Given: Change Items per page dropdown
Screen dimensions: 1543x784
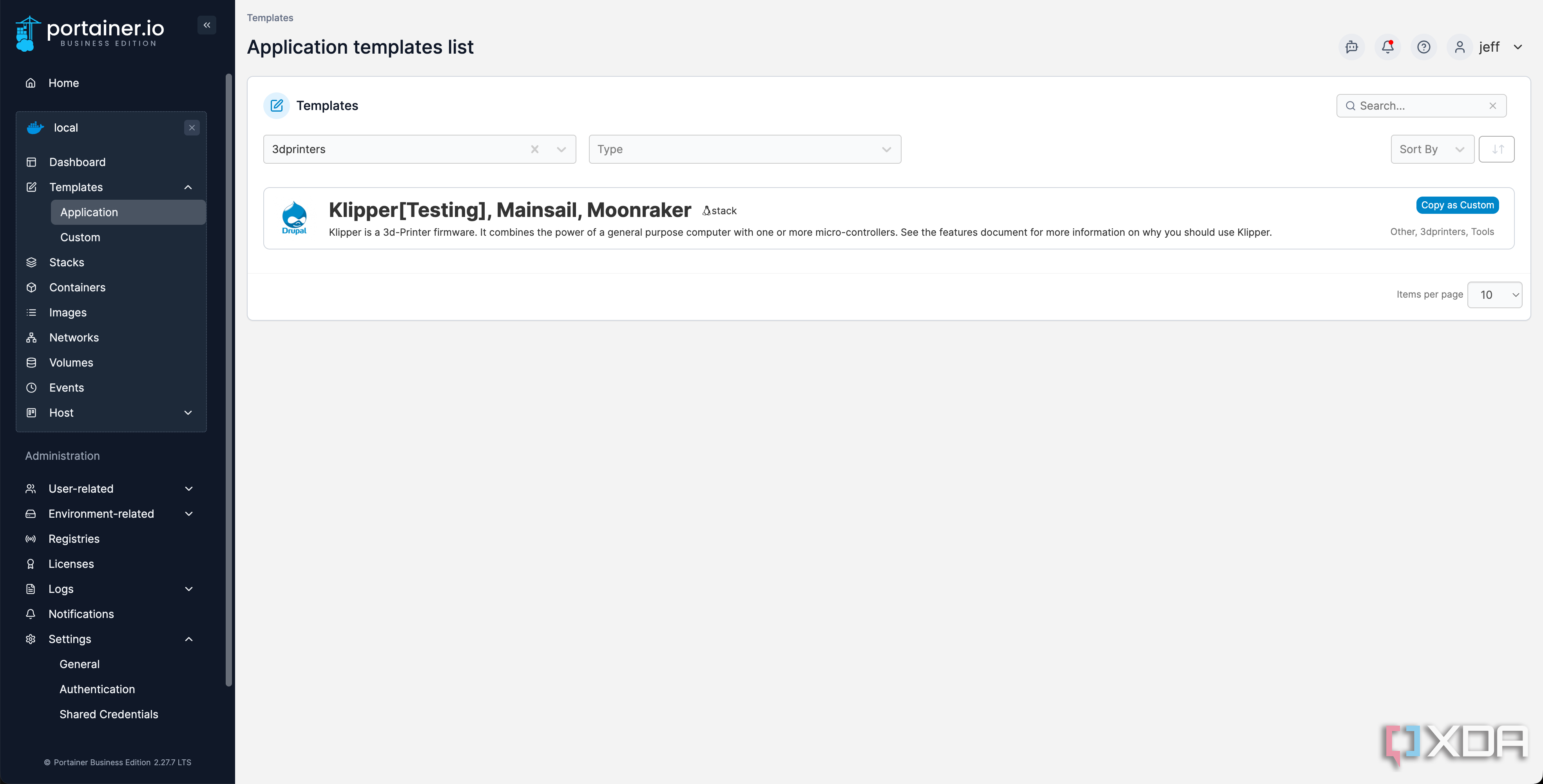Looking at the screenshot, I should tap(1494, 295).
